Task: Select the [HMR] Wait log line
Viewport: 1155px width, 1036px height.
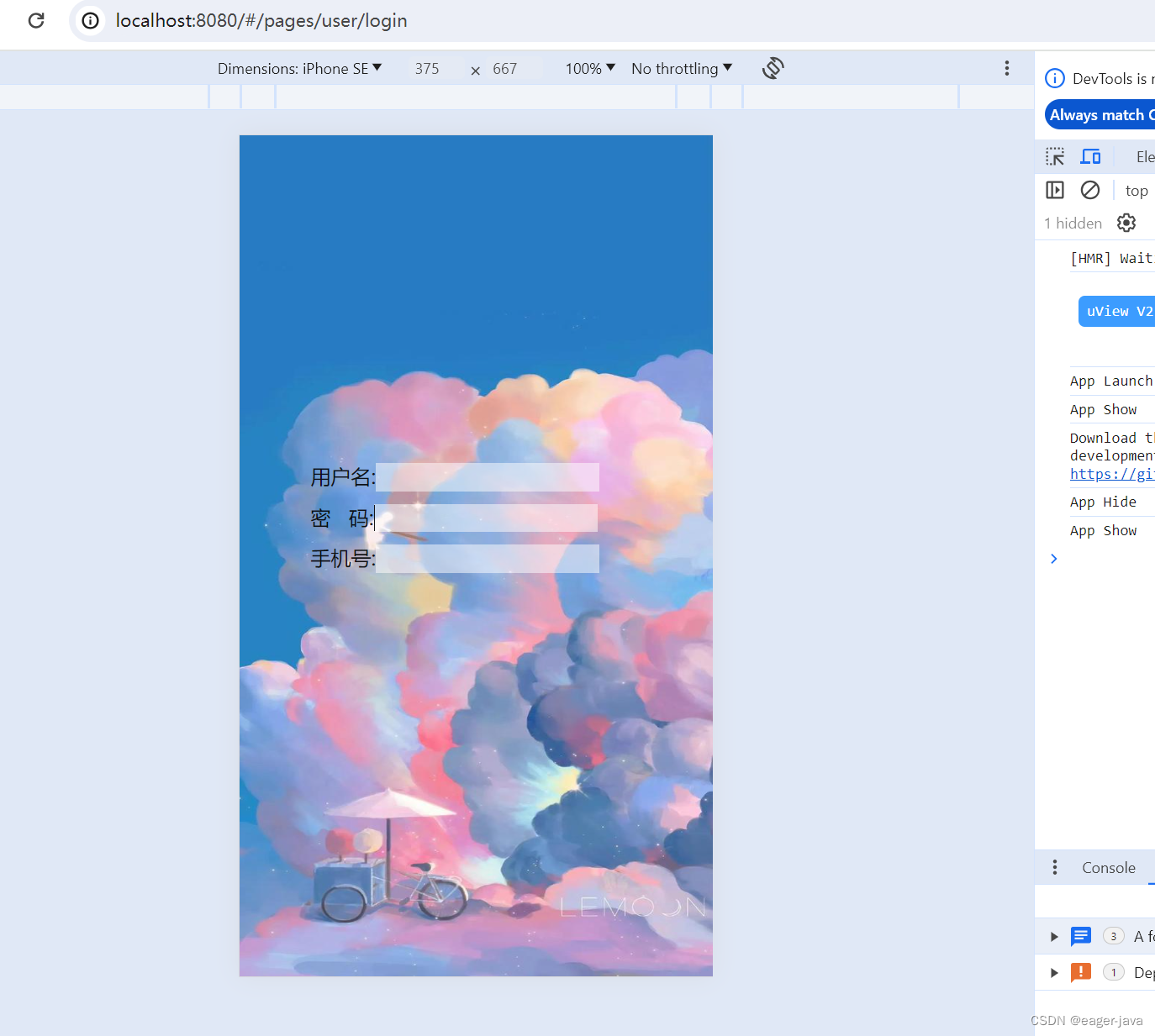Action: [x=1111, y=259]
